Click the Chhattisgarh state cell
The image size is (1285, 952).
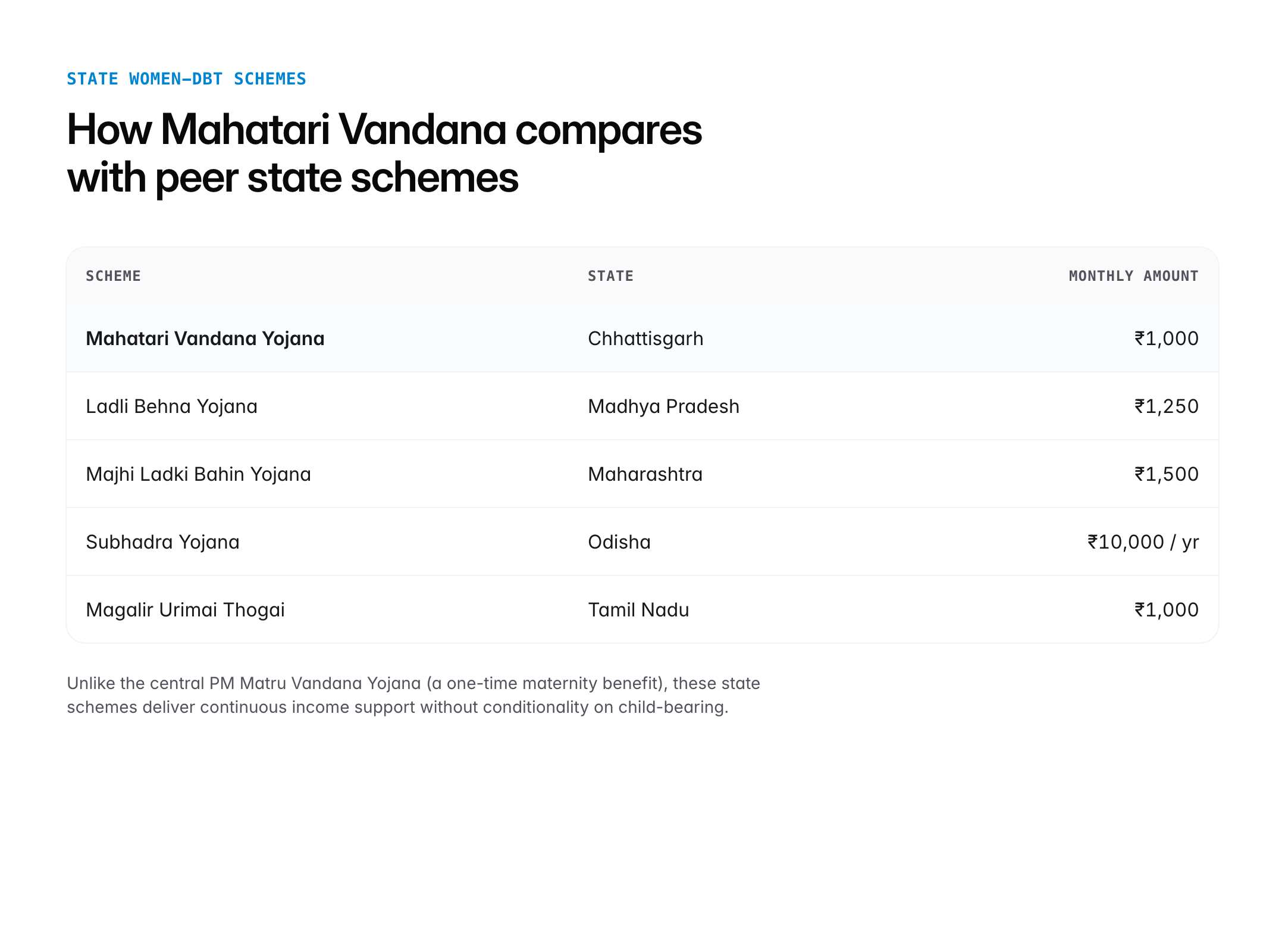pyautogui.click(x=645, y=339)
